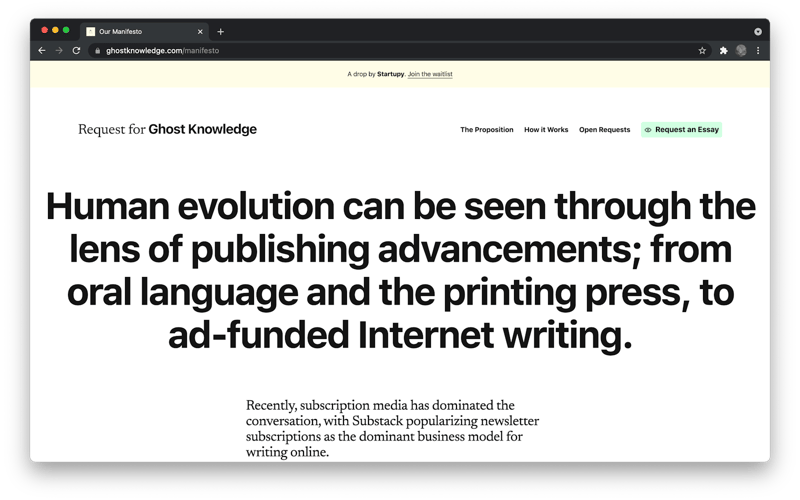Viewport: 800px width, 500px height.
Task: Bookmark this page with the star icon
Action: (x=702, y=51)
